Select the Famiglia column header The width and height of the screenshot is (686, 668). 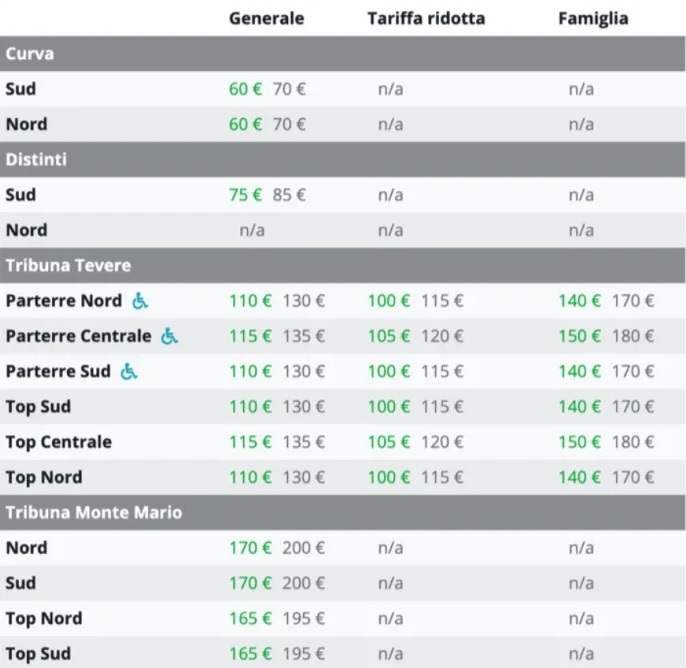(x=593, y=18)
